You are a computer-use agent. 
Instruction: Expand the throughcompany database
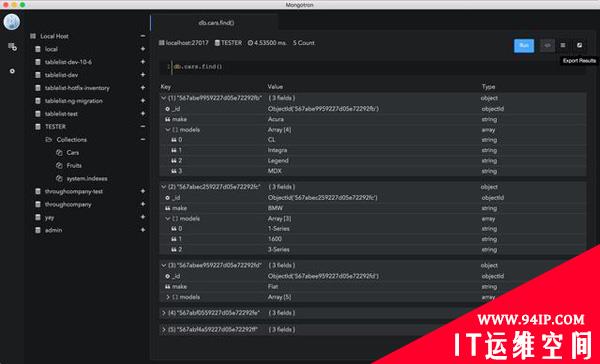143,204
